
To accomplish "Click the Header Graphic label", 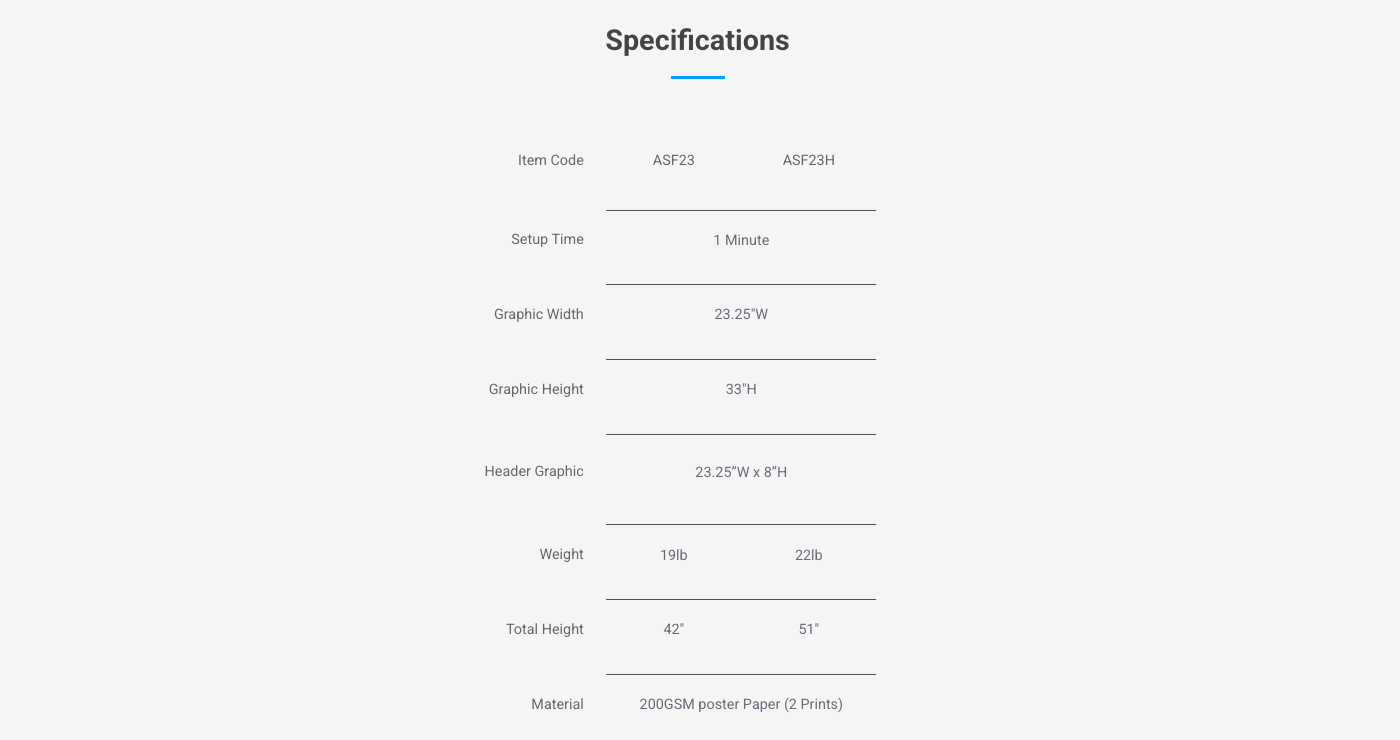I will (534, 471).
